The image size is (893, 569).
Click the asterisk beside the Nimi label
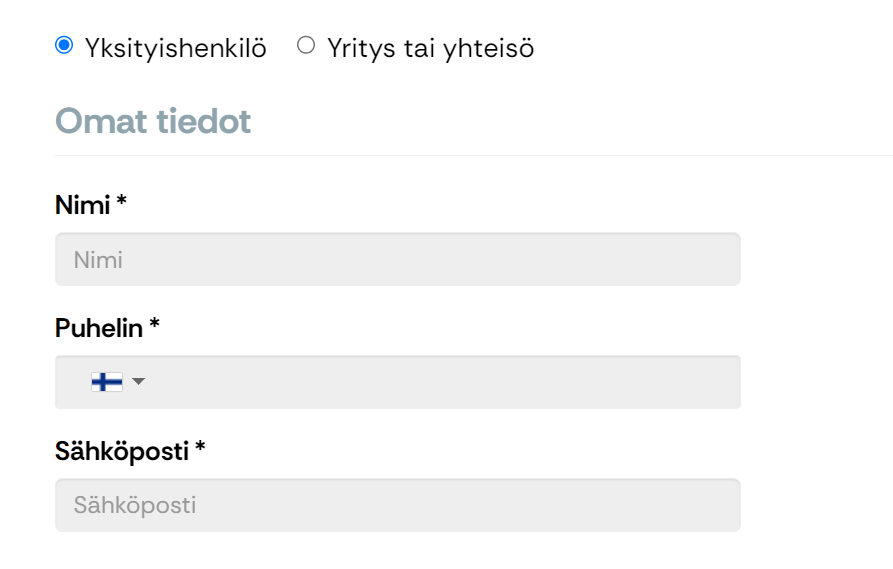[121, 200]
